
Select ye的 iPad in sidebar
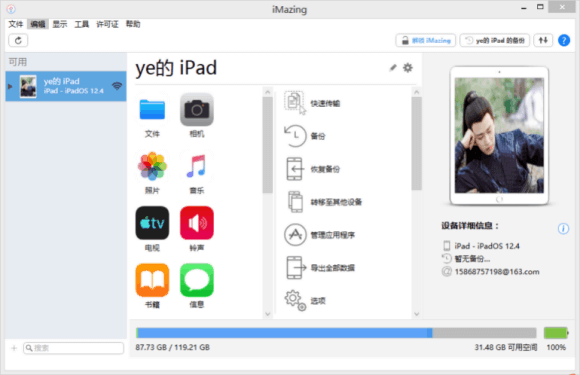coord(66,86)
